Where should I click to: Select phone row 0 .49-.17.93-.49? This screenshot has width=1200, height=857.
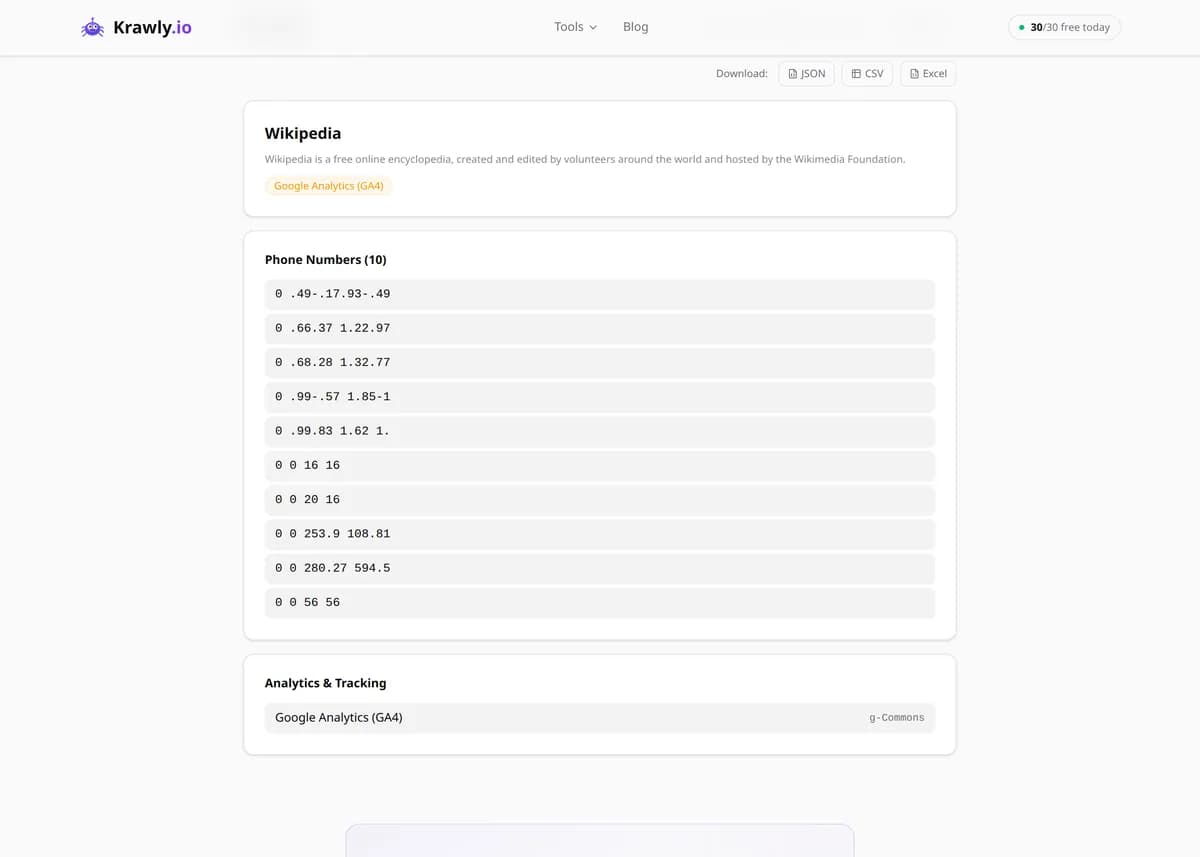pos(600,294)
